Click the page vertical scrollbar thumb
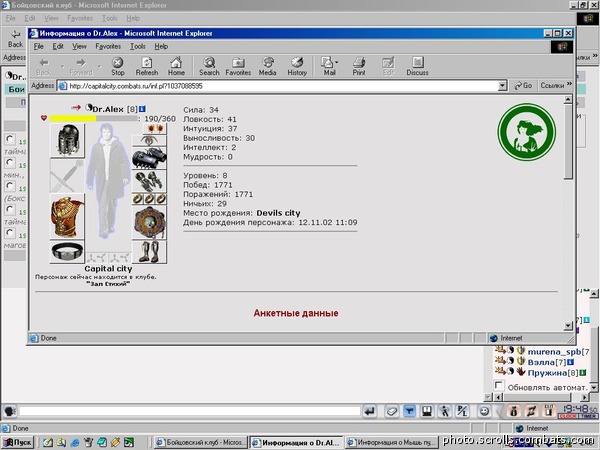The image size is (600, 450). click(568, 142)
